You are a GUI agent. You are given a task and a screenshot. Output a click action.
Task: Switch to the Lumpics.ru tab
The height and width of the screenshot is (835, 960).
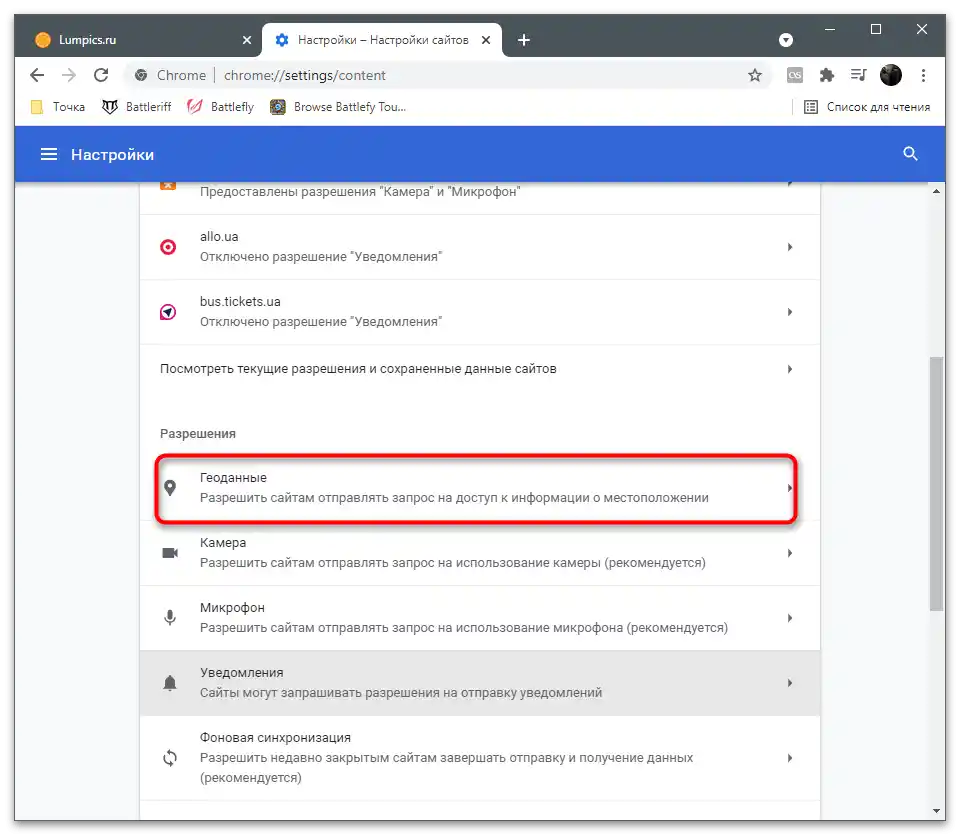(140, 40)
